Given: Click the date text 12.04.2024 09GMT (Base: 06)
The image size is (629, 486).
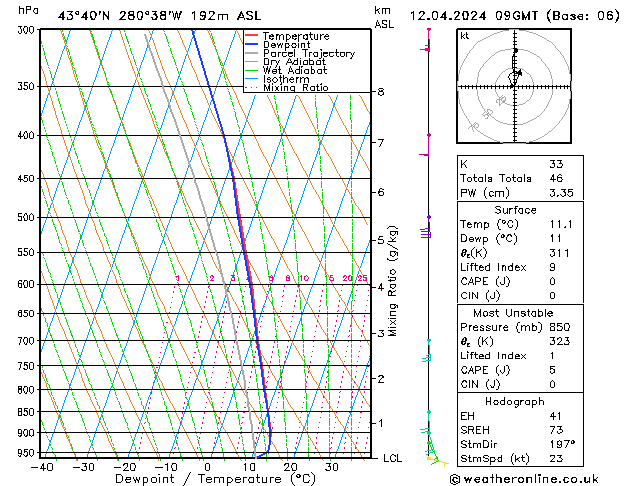Looking at the screenshot, I should click(514, 16).
